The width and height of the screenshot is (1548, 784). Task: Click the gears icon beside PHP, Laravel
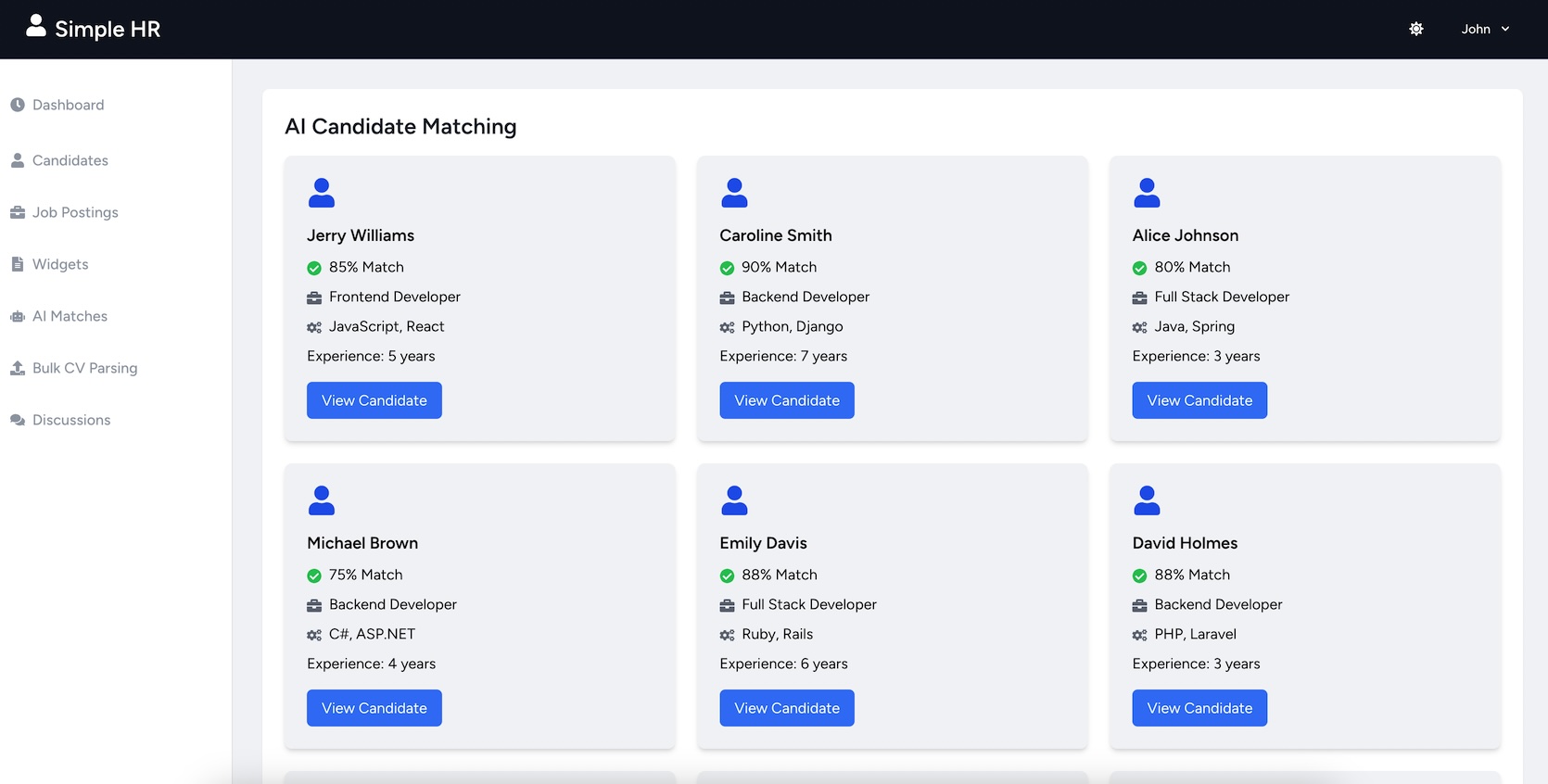point(1139,635)
